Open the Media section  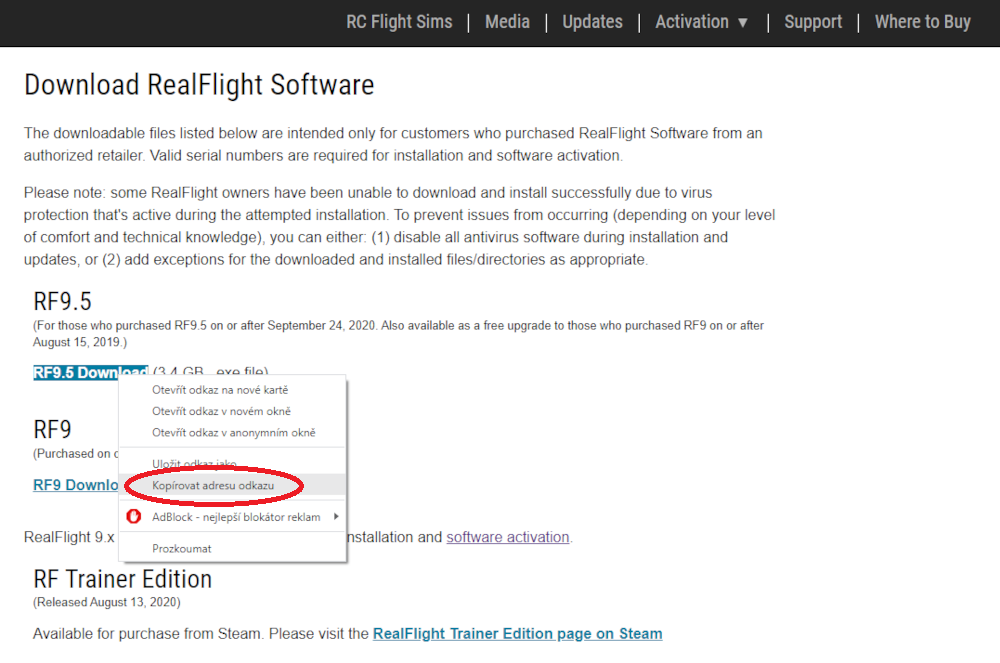(x=507, y=21)
